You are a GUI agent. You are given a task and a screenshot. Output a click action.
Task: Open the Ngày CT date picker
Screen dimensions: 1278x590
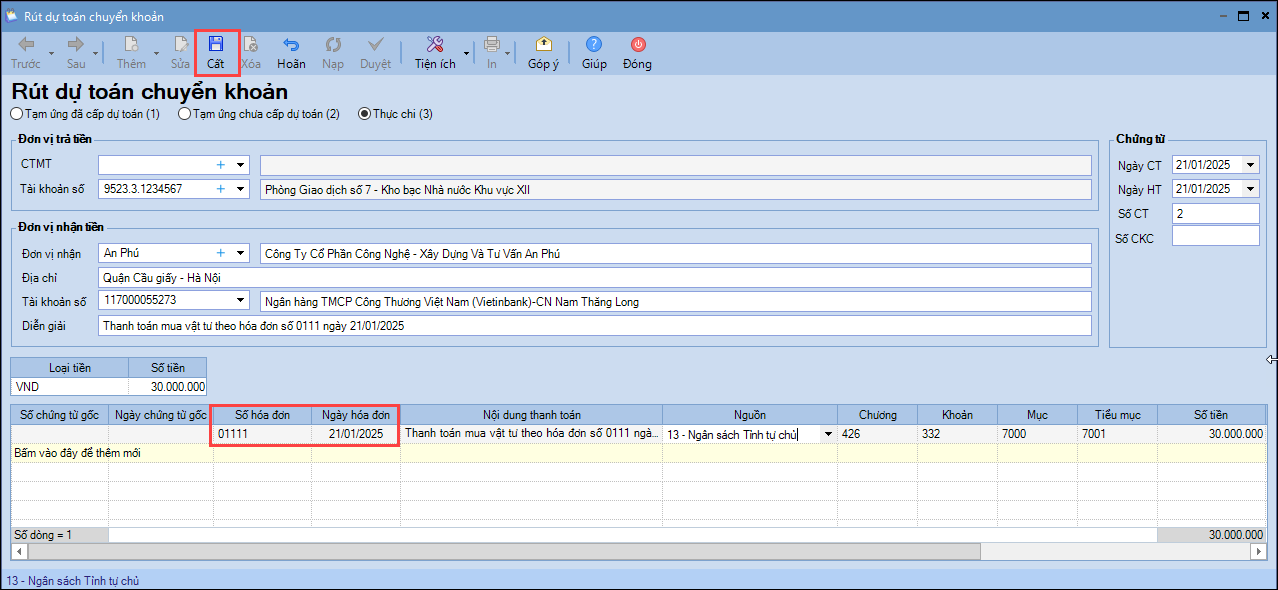[1252, 165]
